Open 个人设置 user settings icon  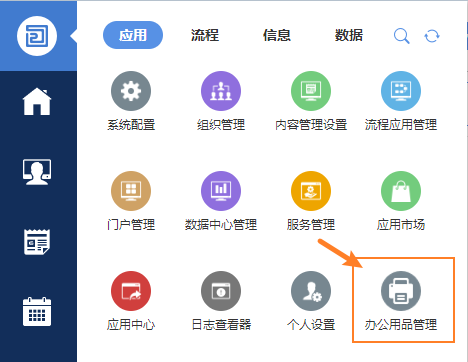tap(311, 291)
